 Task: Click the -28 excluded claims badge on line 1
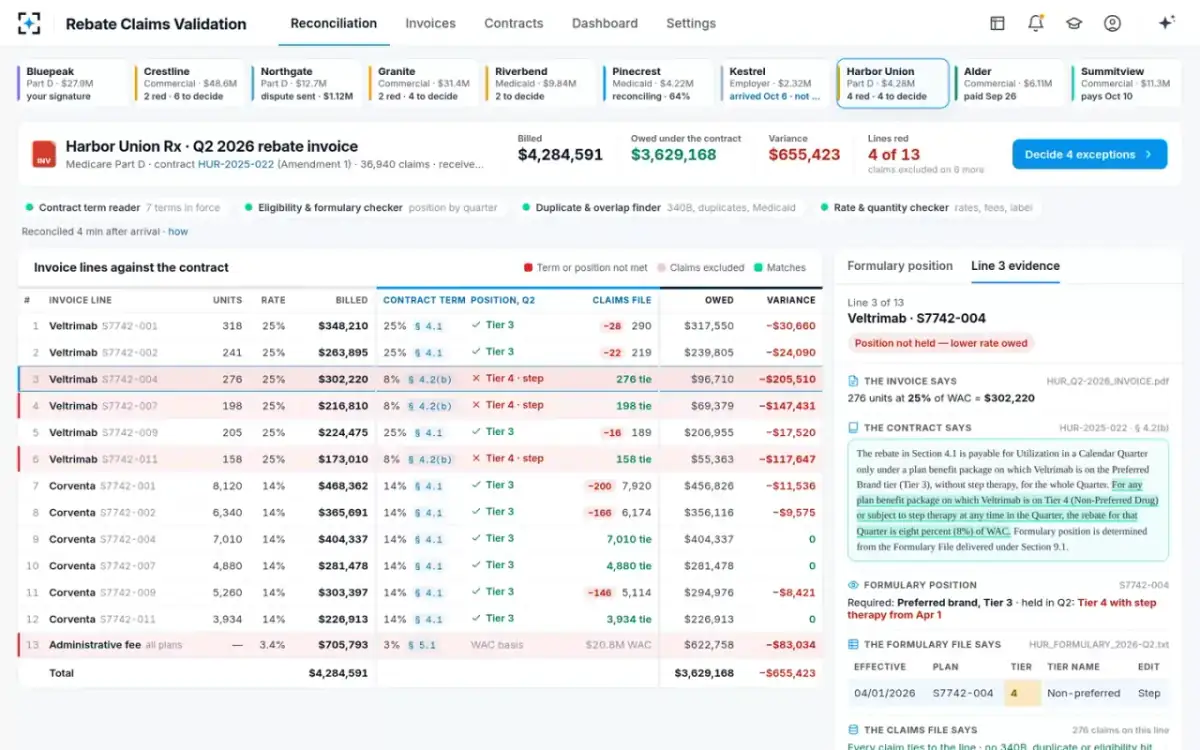[612, 326]
